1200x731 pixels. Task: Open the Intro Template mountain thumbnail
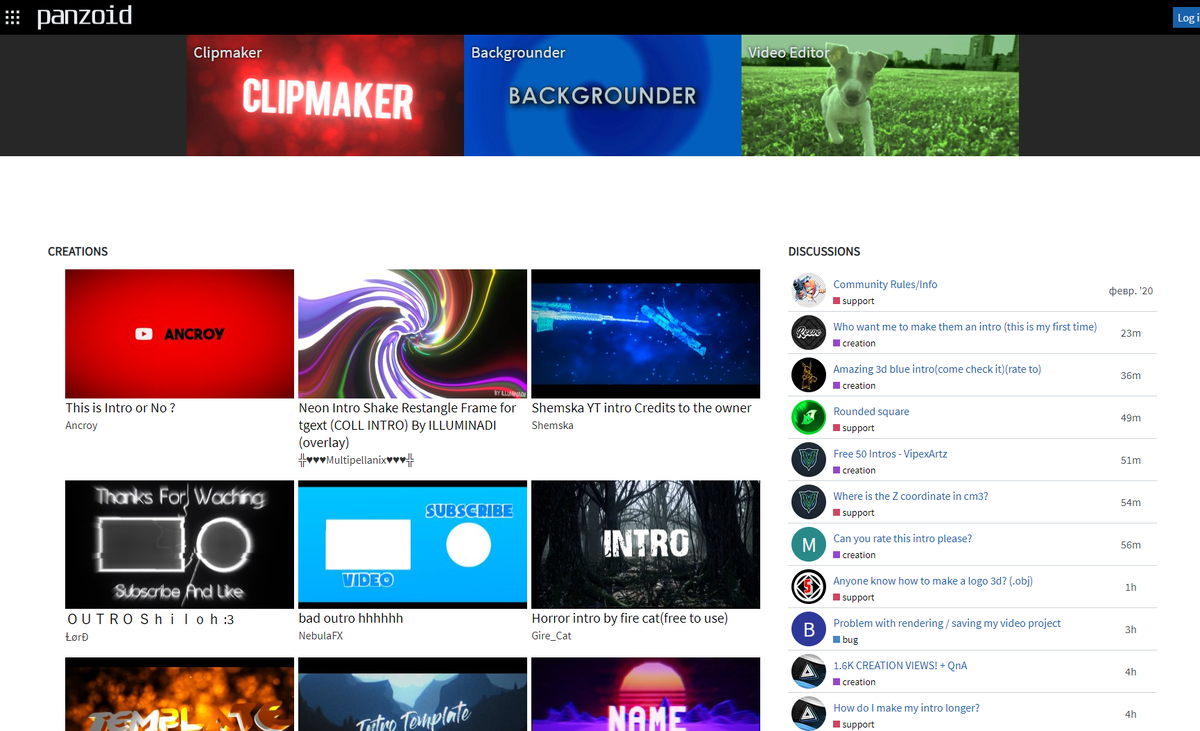pos(413,694)
